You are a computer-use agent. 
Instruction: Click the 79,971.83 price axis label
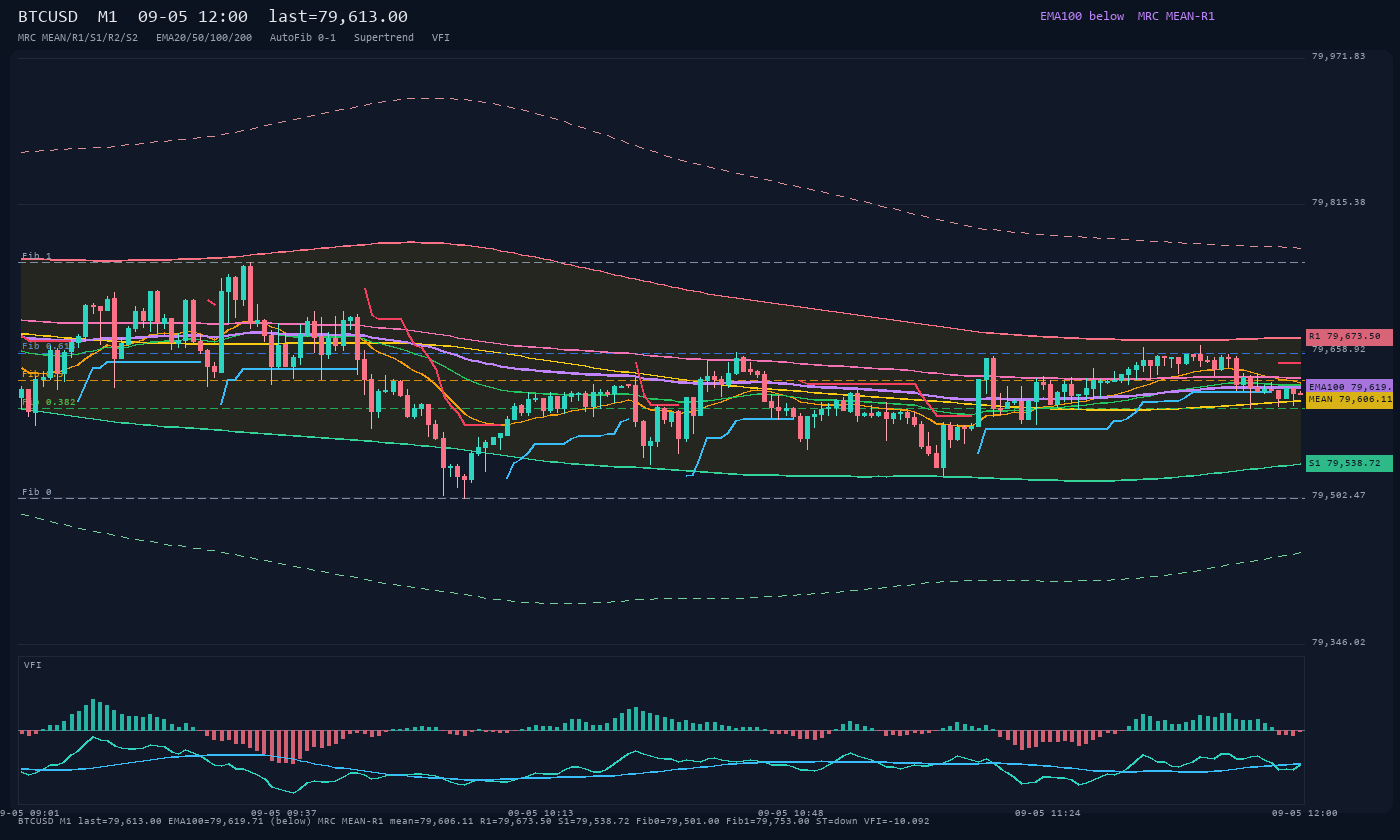[1338, 56]
